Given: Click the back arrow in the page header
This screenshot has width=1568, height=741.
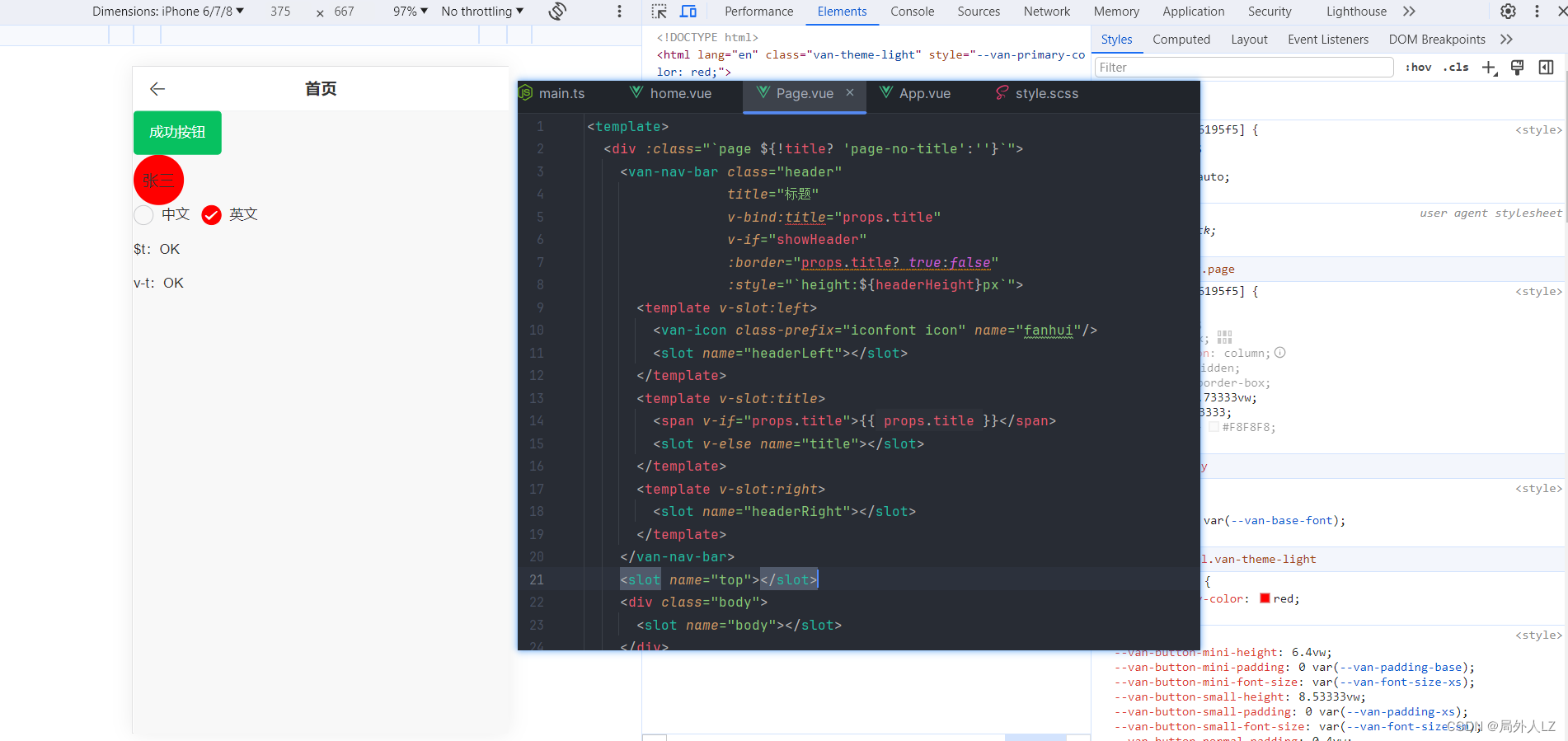Looking at the screenshot, I should 157,89.
